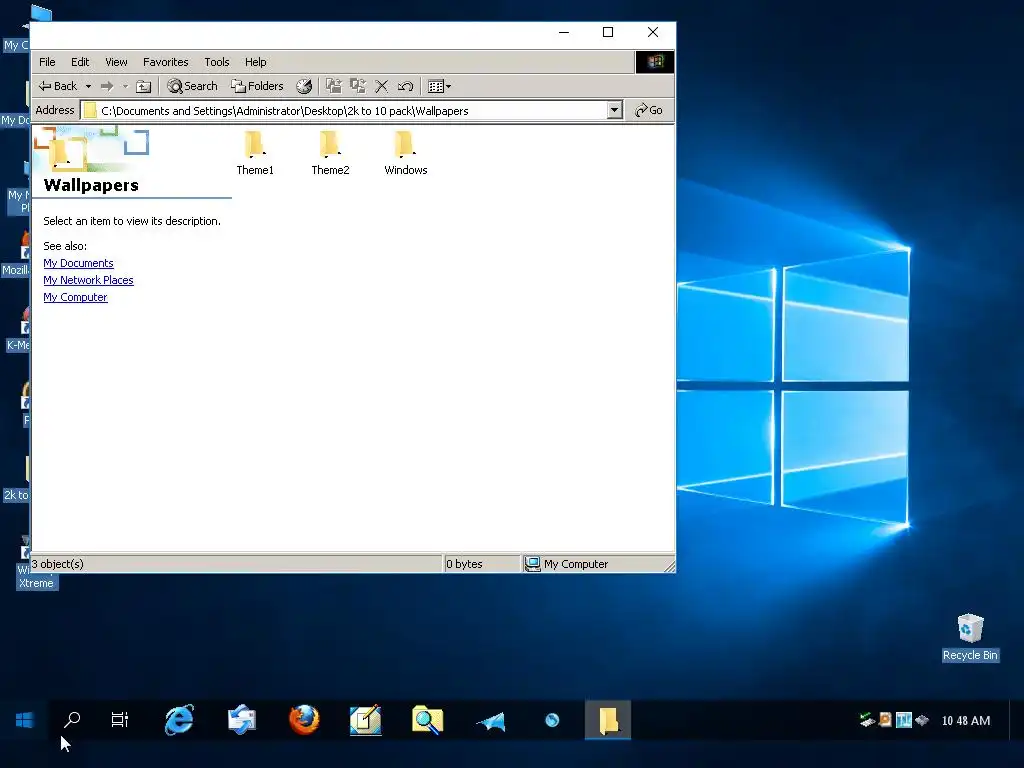Select the Theme1 folder
Screen dimensions: 1024x768
[255, 153]
